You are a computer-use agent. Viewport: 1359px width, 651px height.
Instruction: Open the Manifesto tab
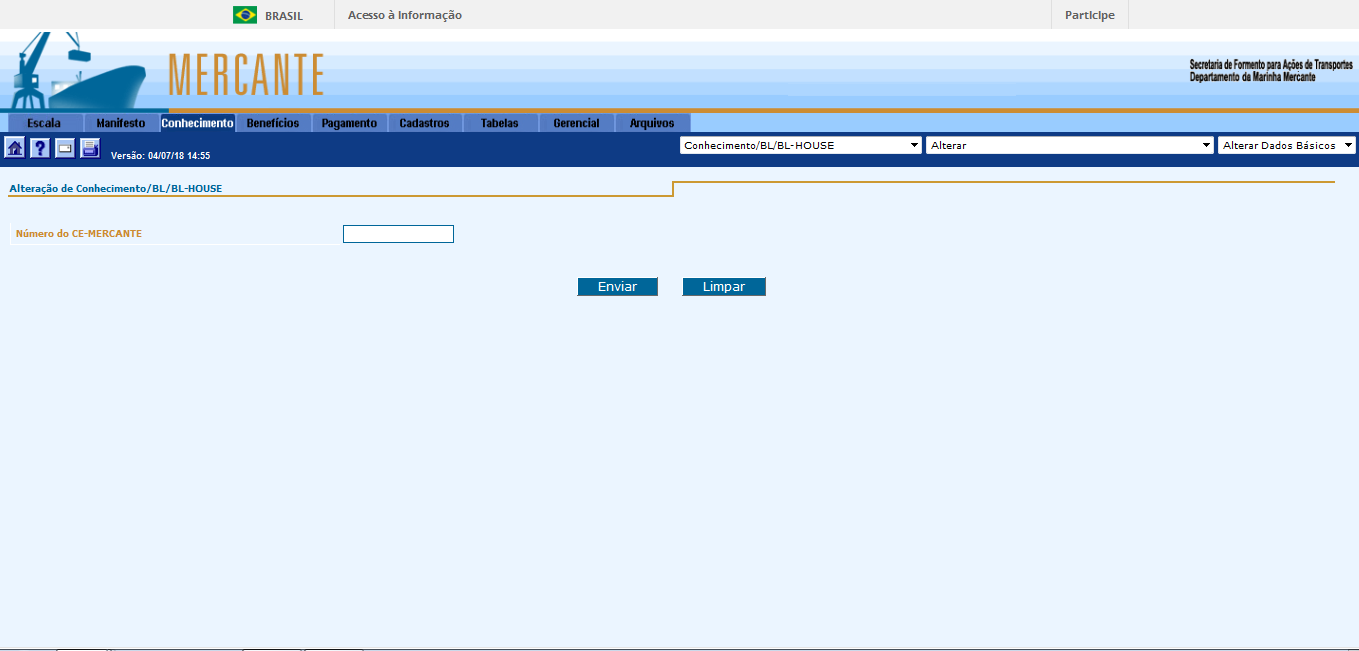pyautogui.click(x=121, y=123)
